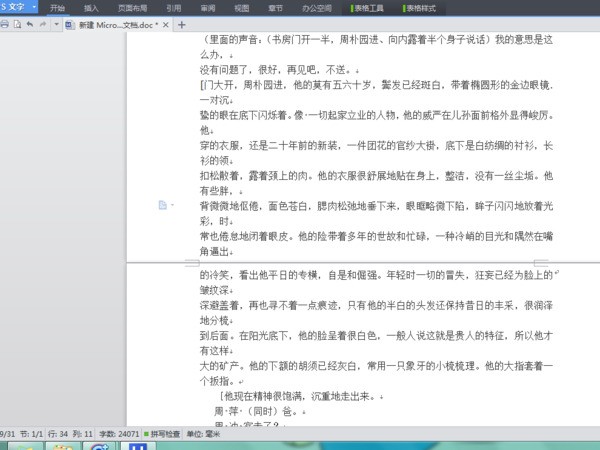
Task: Change measurement via 单位: 毫米
Action: pyautogui.click(x=204, y=434)
